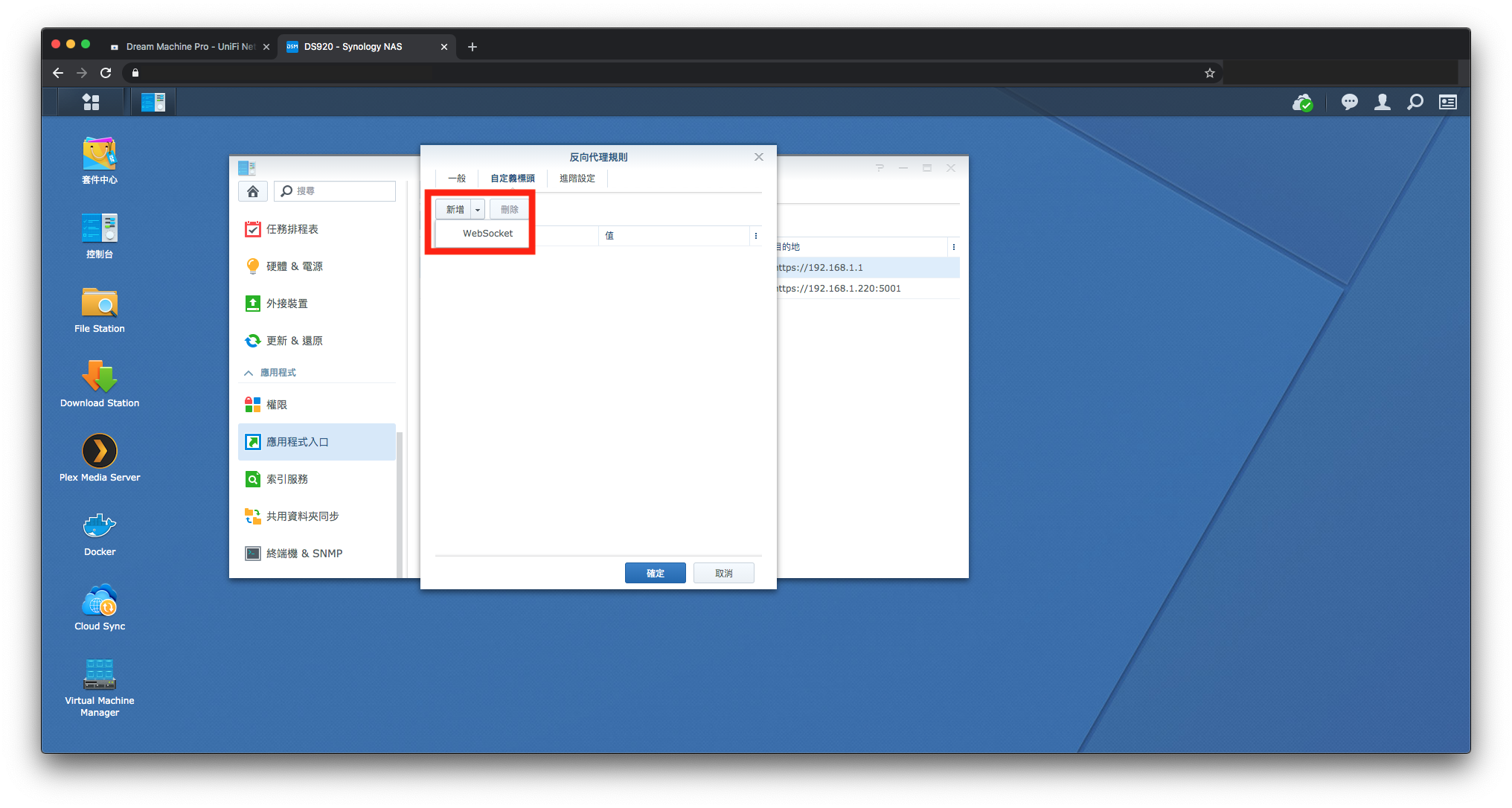The width and height of the screenshot is (1512, 808).
Task: Open the user options icon
Action: pyautogui.click(x=1383, y=102)
